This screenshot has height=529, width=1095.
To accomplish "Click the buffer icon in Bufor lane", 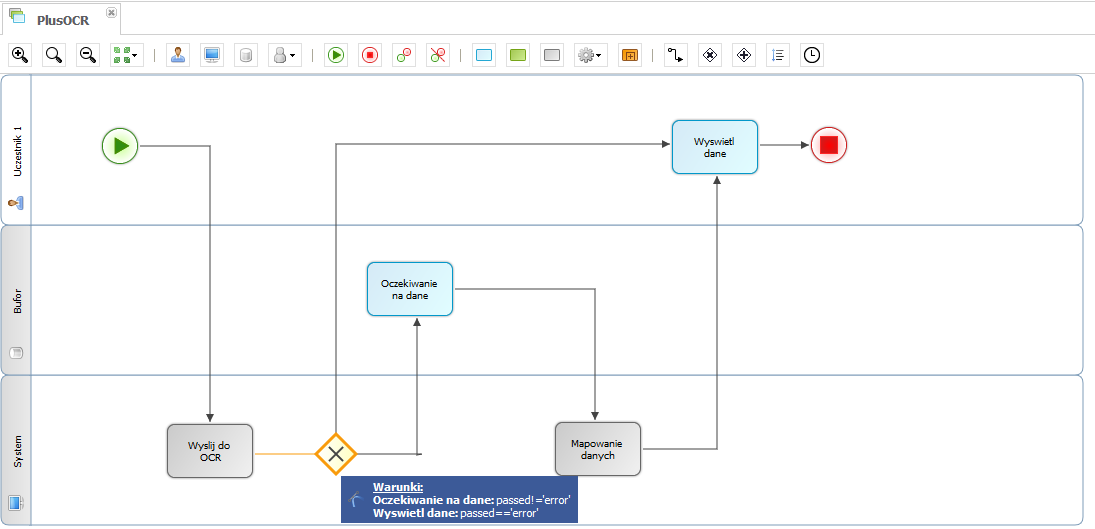I will coord(15,353).
